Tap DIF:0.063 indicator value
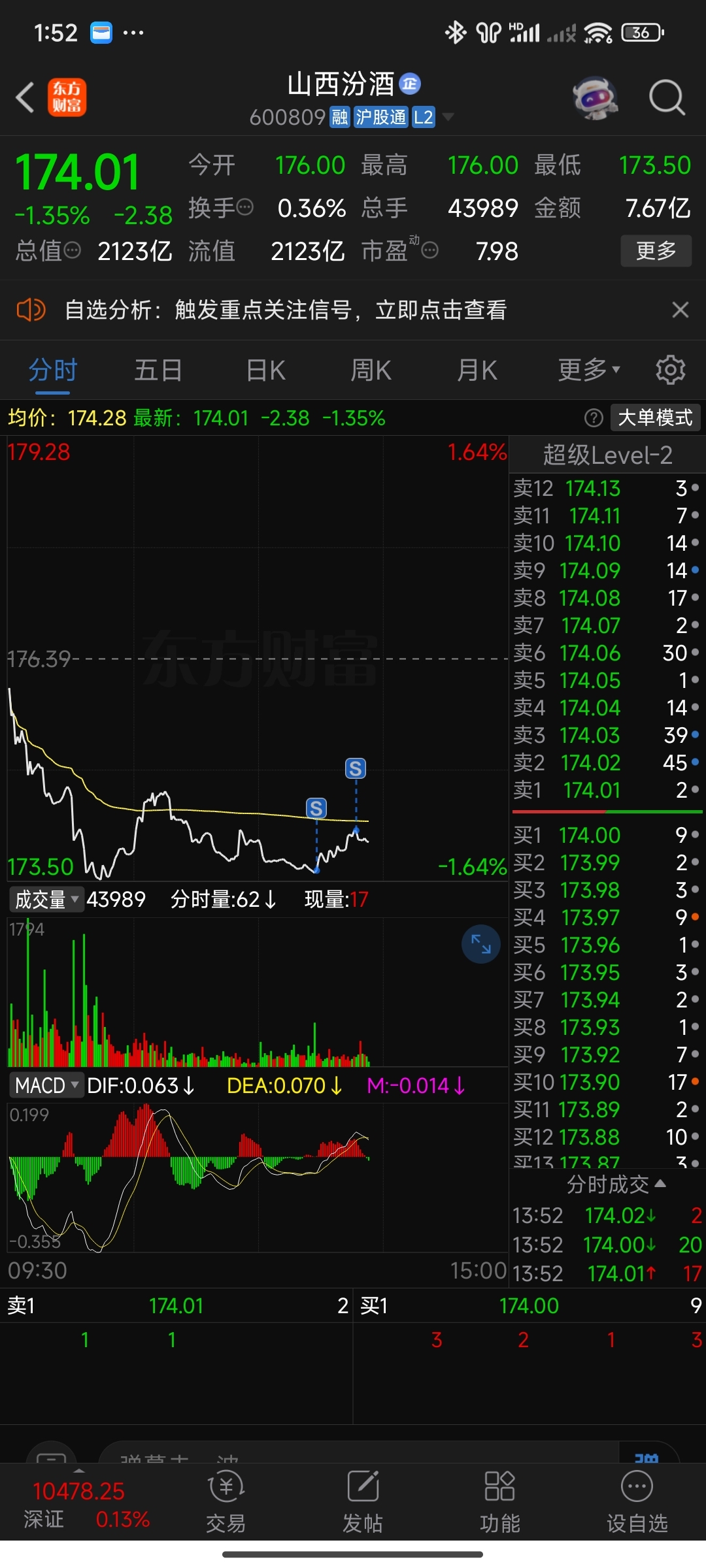Viewport: 706px width, 1568px height. tap(141, 1086)
